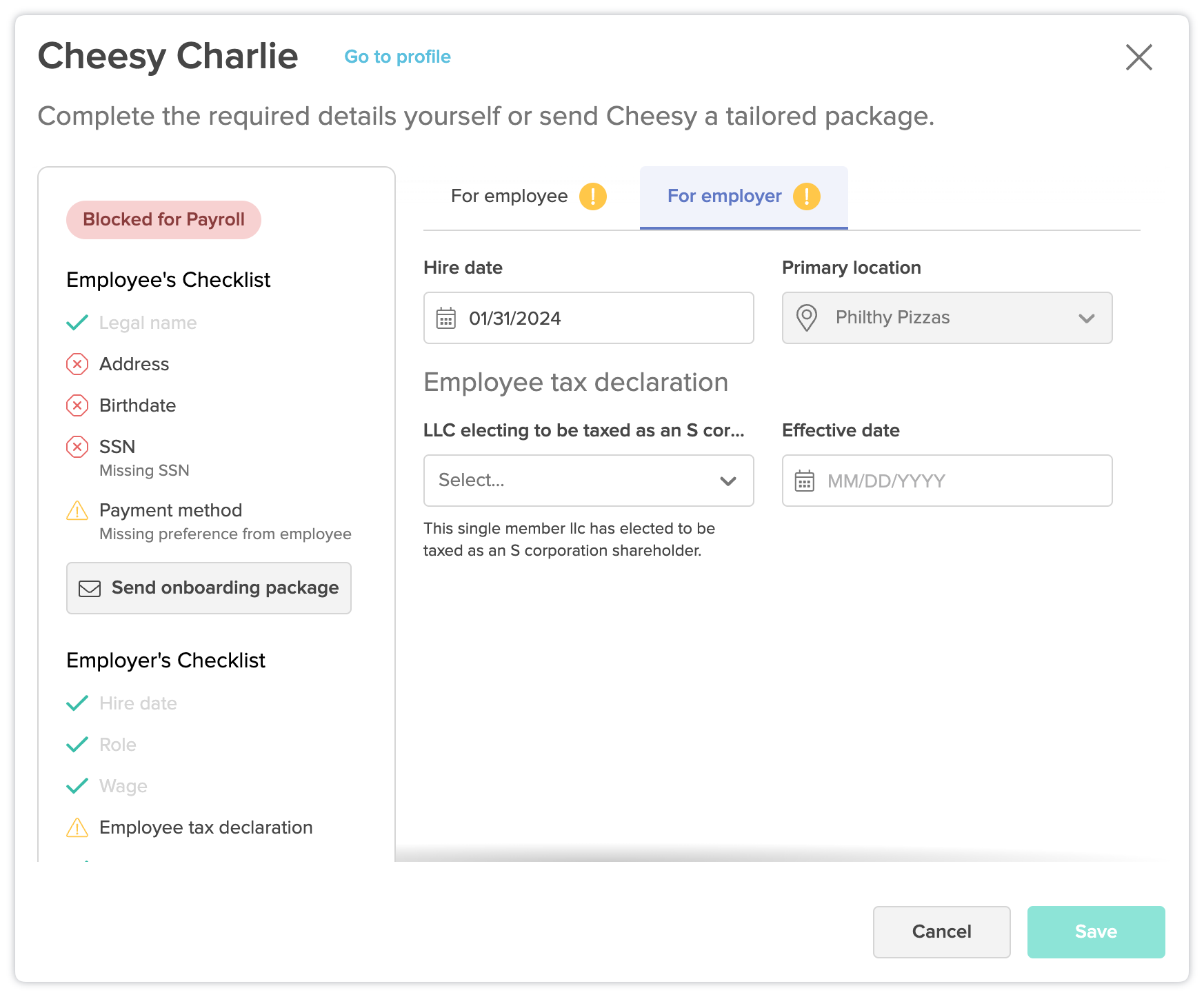Select the For employer tab
Viewport: 1204px width, 997px height.
click(x=743, y=197)
